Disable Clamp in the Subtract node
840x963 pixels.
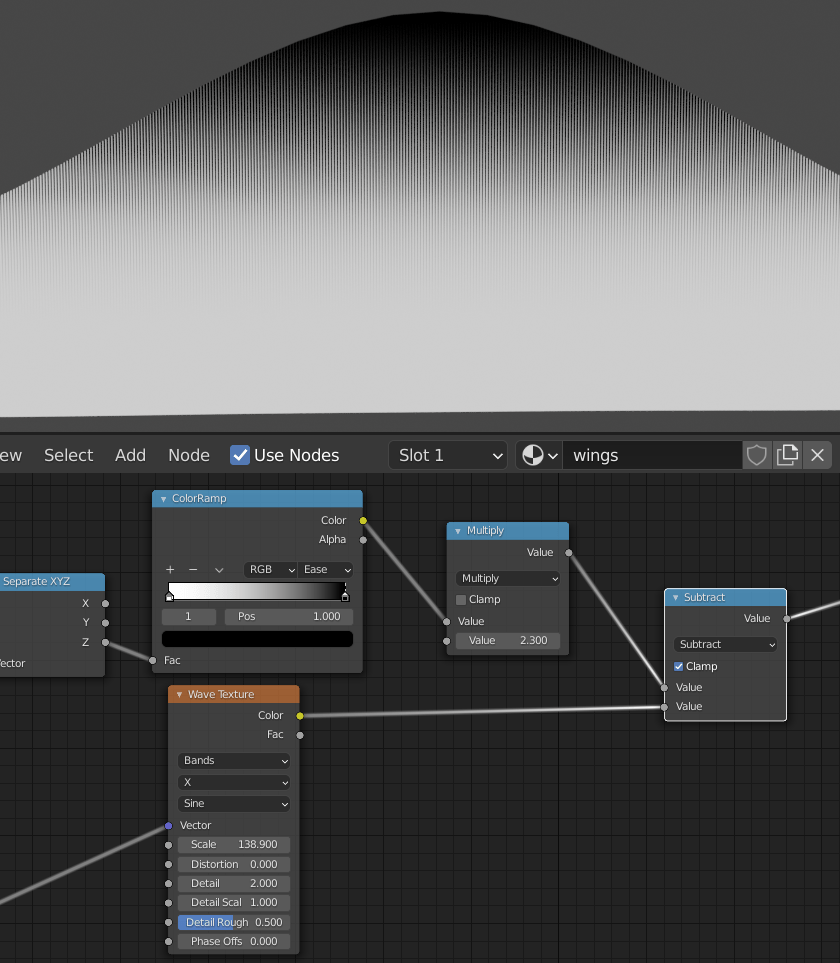[678, 666]
